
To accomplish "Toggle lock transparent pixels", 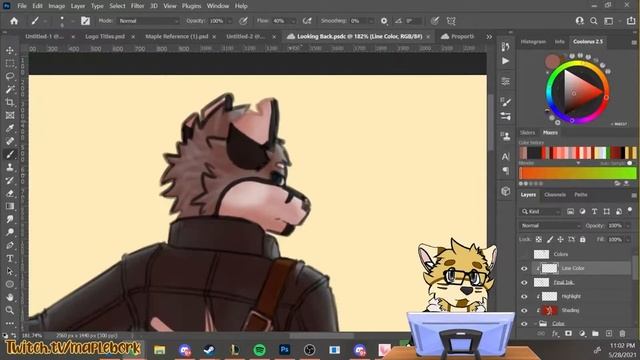I will (539, 240).
